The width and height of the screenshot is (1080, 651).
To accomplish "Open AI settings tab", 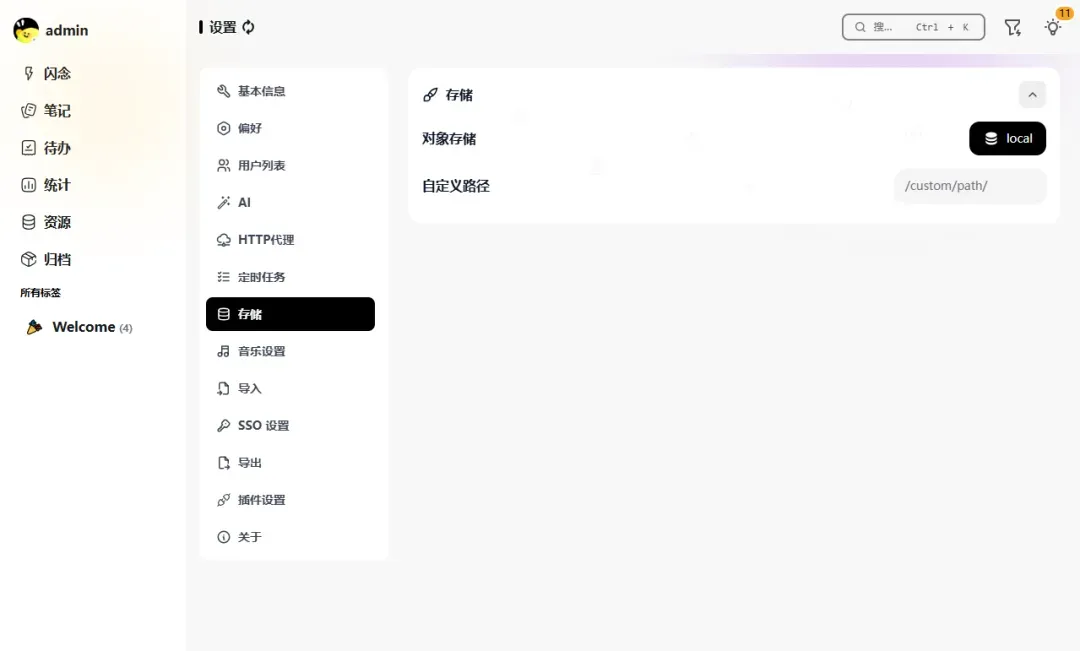I will coord(290,203).
